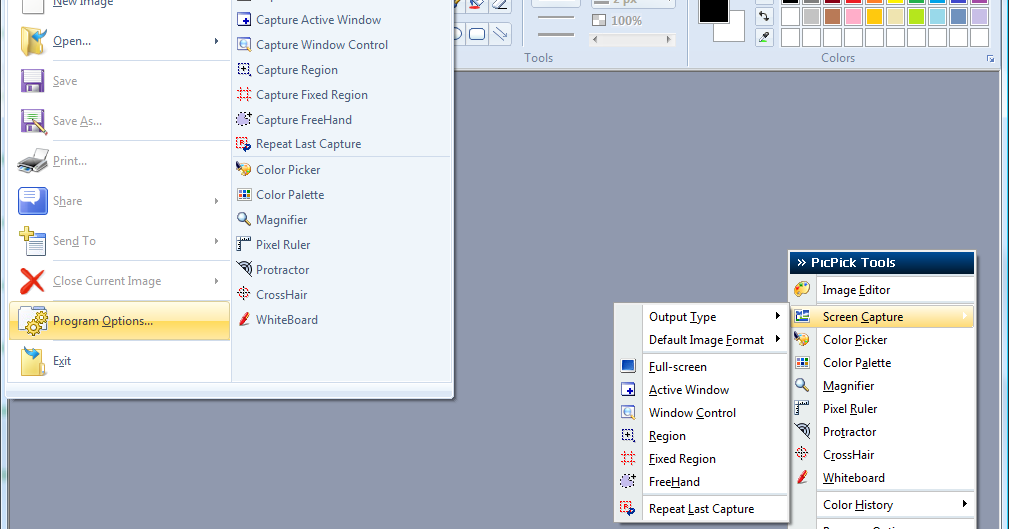
Task: Click the Active Window icon in the Screen Capture submenu
Action: [x=628, y=389]
